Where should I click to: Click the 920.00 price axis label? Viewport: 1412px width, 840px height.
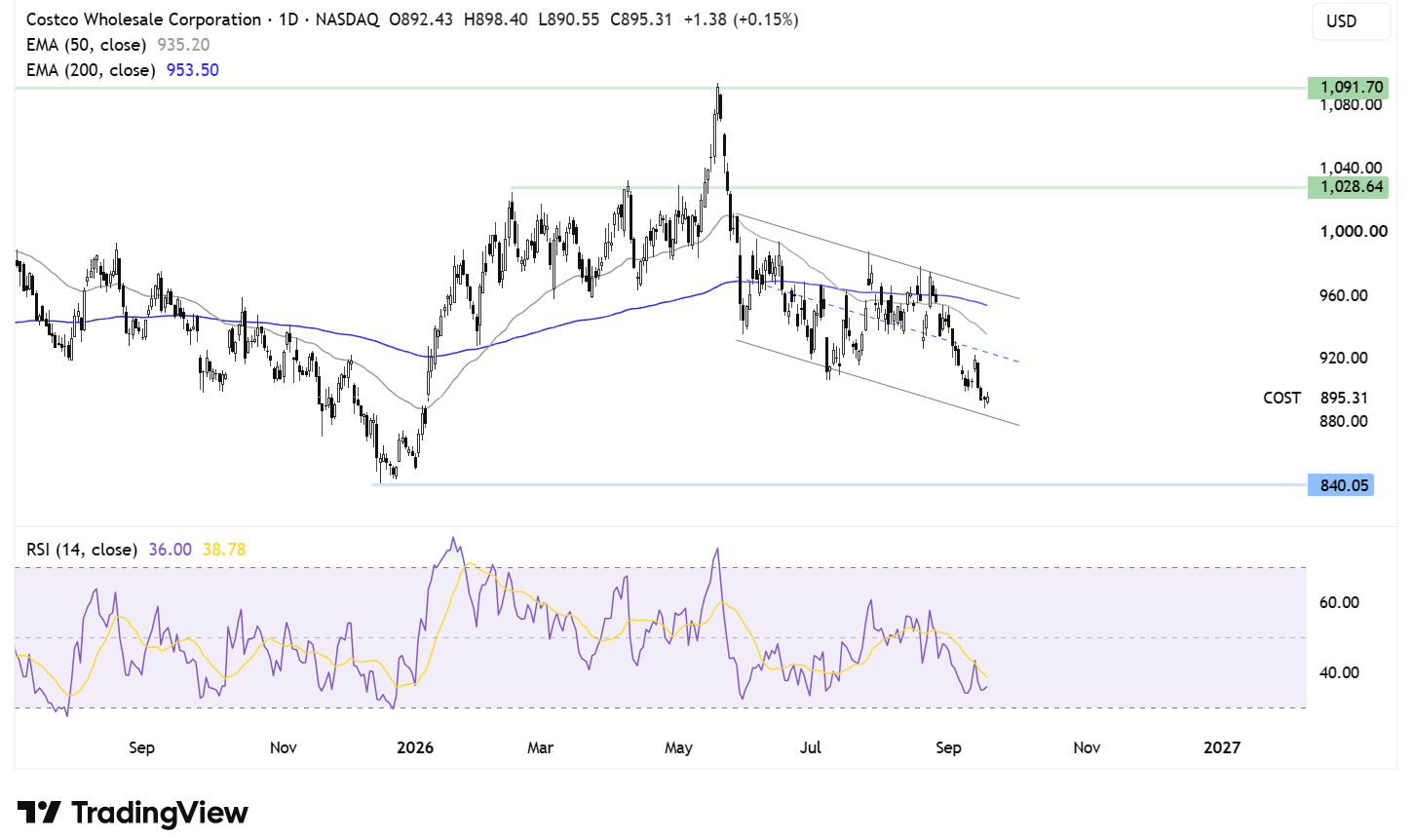pos(1344,358)
